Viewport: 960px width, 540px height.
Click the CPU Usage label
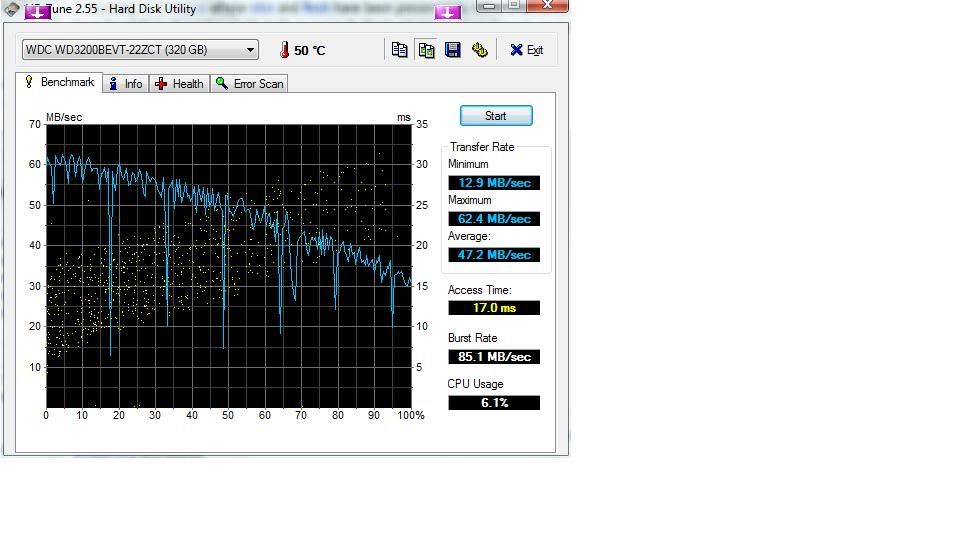click(475, 384)
